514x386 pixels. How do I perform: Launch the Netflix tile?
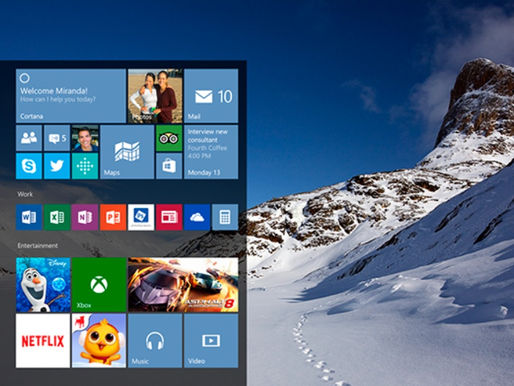coord(43,341)
